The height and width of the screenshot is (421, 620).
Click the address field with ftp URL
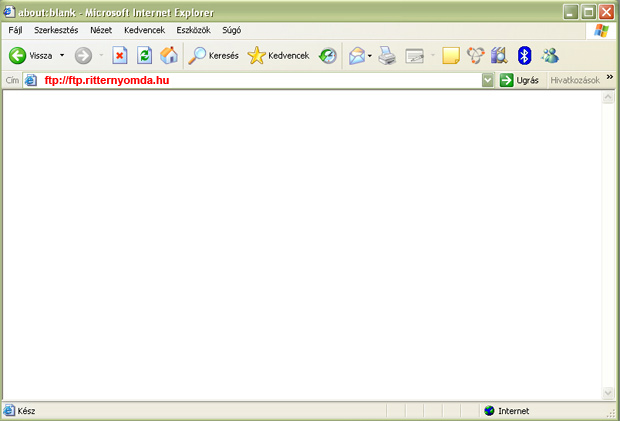tap(252, 80)
